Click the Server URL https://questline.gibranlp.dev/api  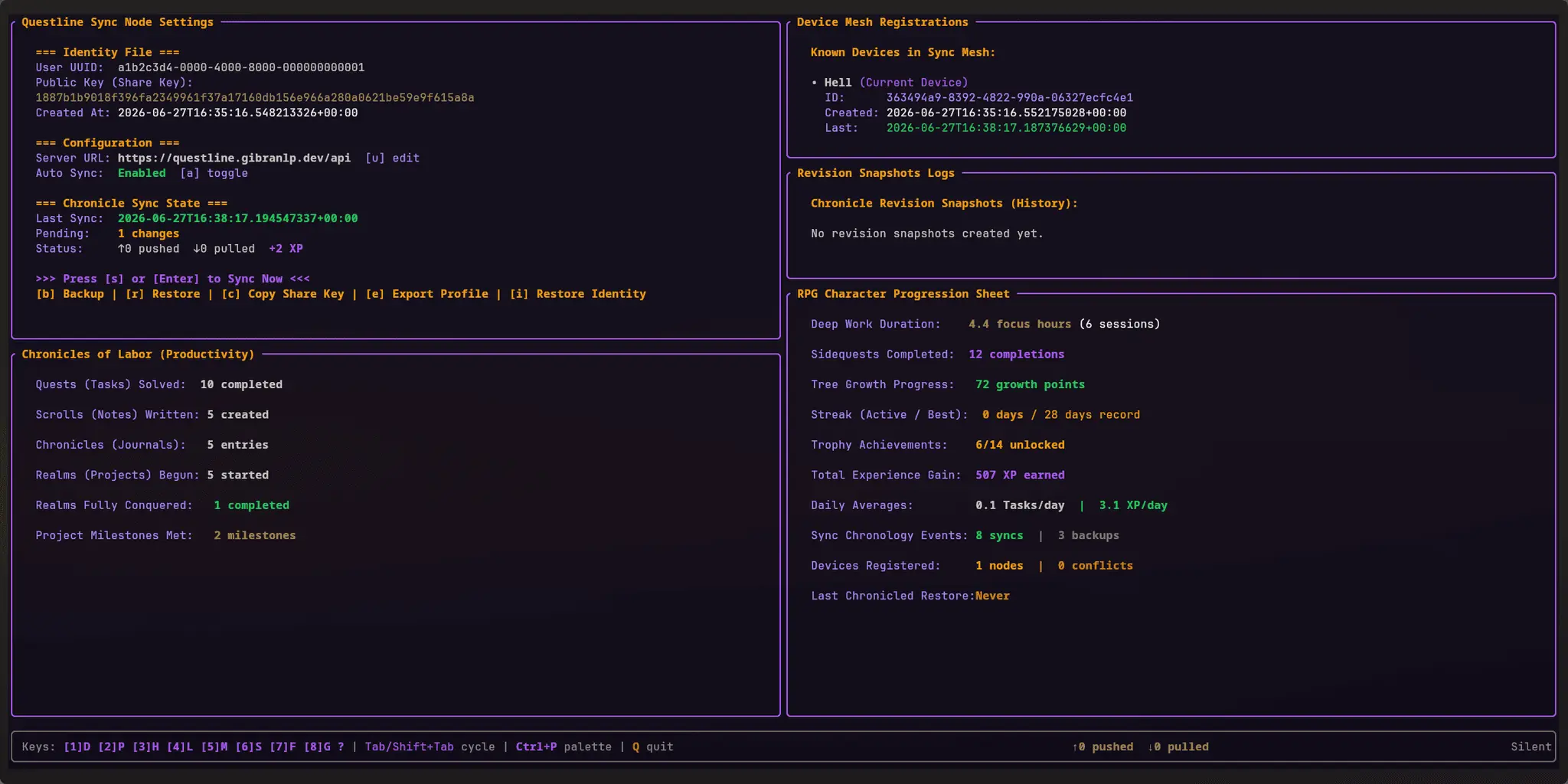click(234, 158)
